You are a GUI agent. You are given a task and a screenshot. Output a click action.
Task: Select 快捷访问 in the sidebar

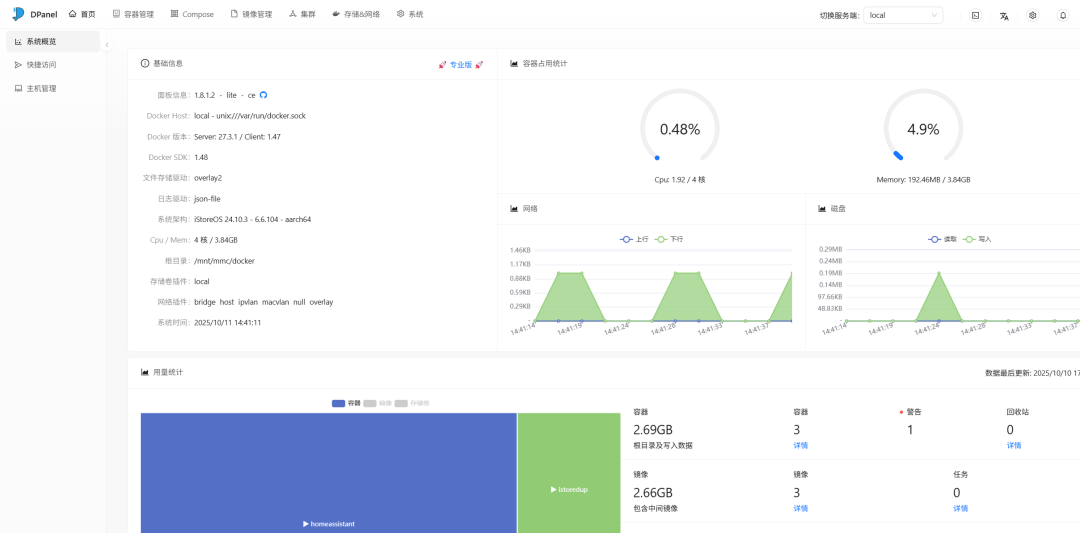(41, 64)
